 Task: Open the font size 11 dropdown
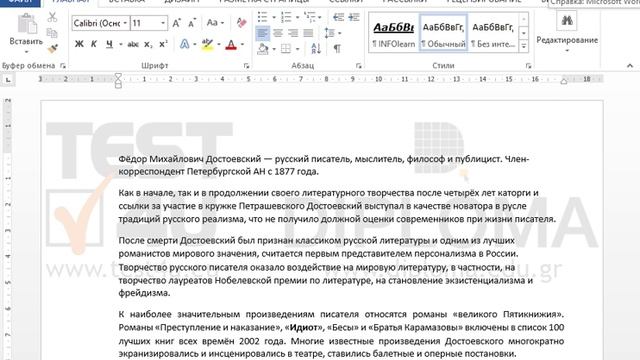tap(163, 23)
